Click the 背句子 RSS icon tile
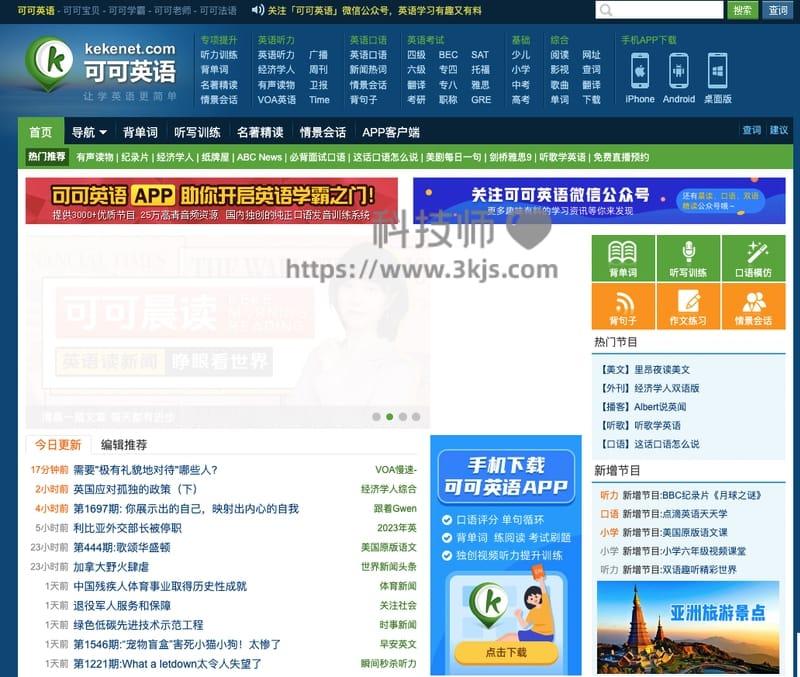The image size is (800, 677). pyautogui.click(x=623, y=306)
